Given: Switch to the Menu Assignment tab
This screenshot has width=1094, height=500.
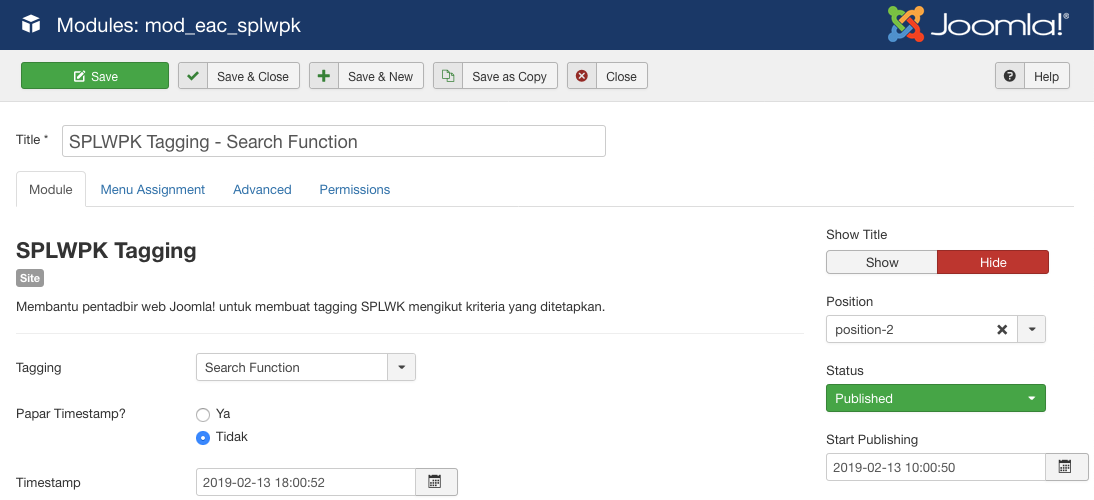Looking at the screenshot, I should tap(152, 189).
